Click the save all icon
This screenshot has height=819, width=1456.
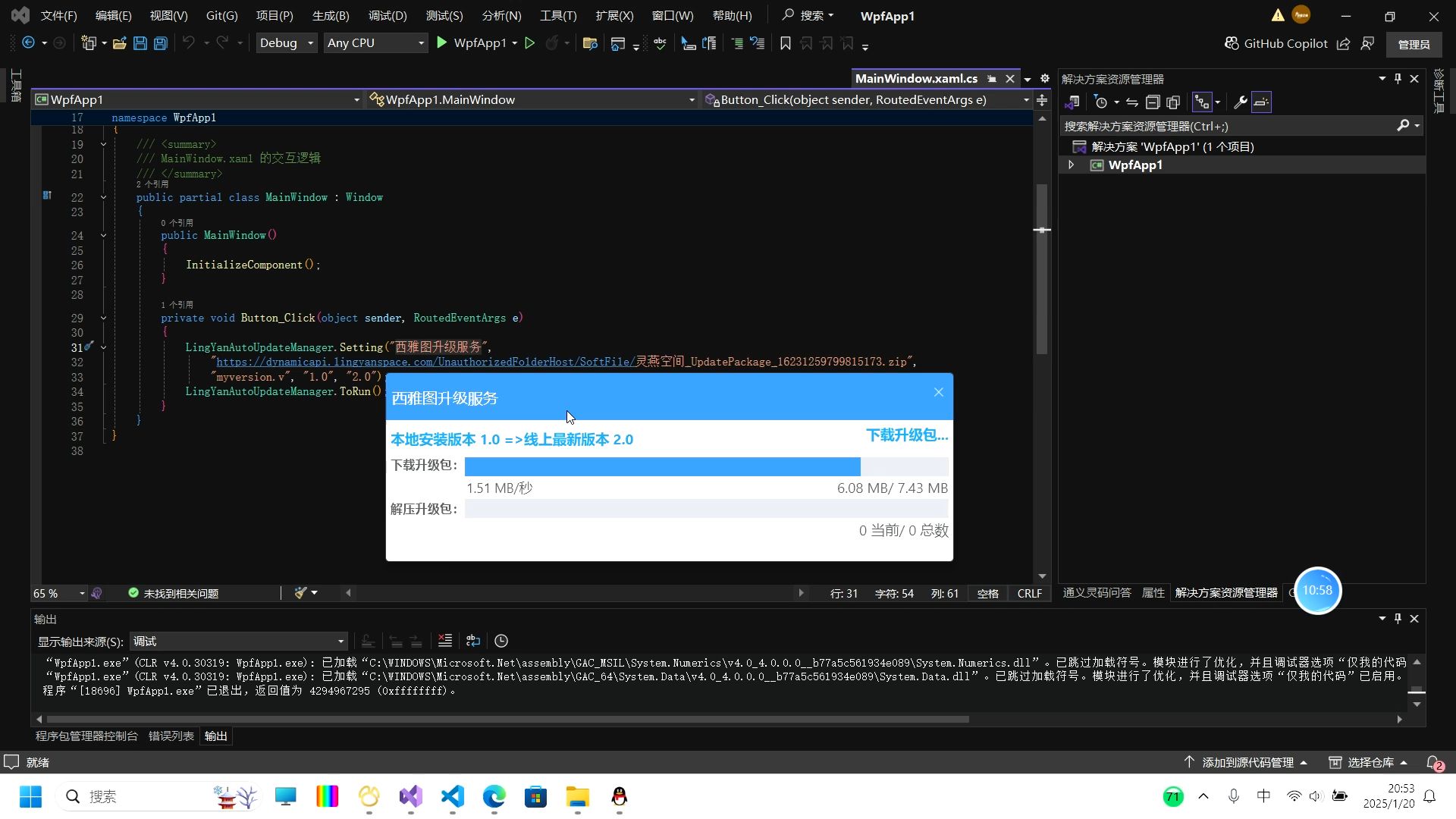tap(161, 43)
